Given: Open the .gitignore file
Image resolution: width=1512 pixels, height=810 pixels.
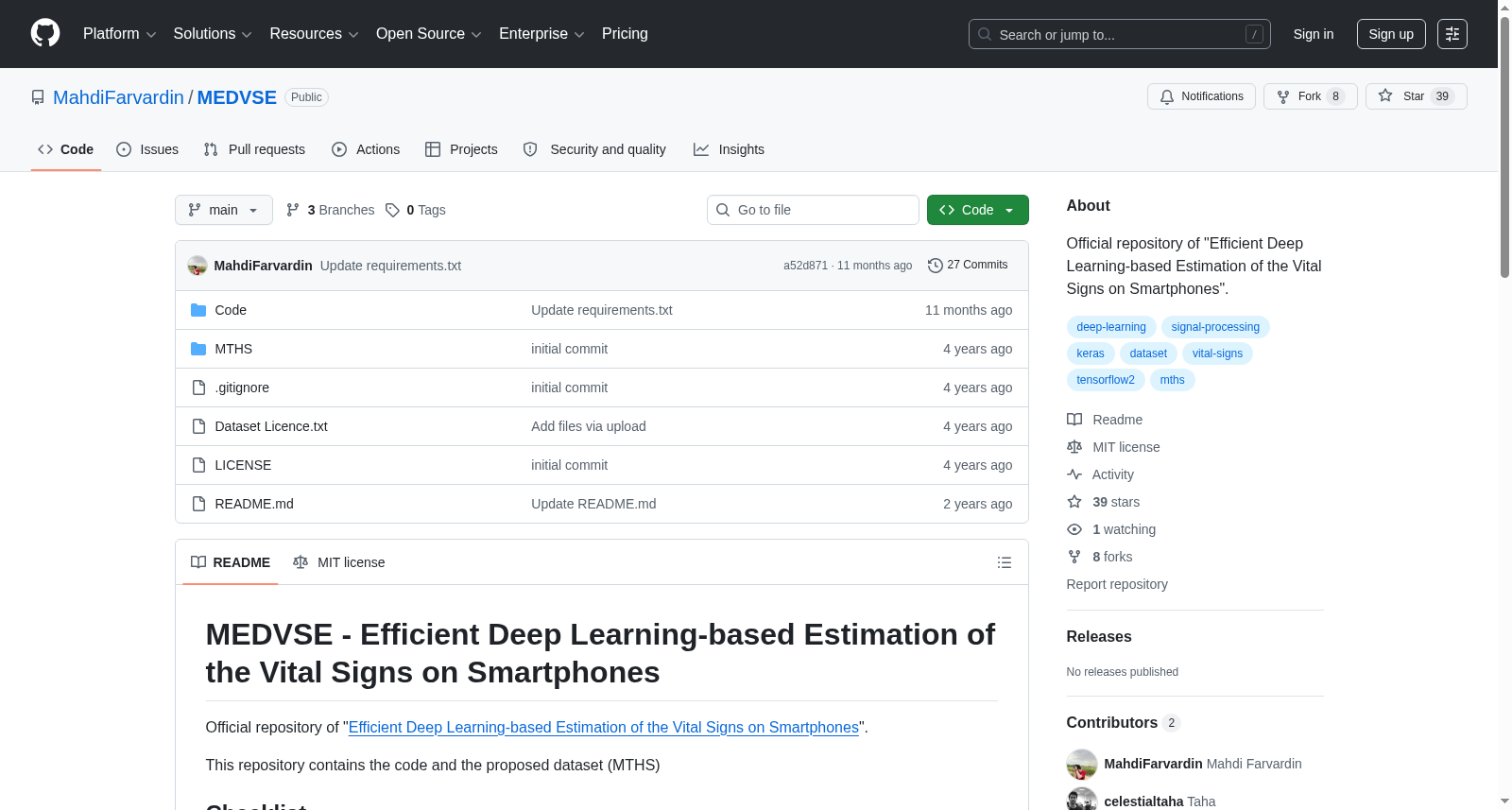Looking at the screenshot, I should coord(242,388).
